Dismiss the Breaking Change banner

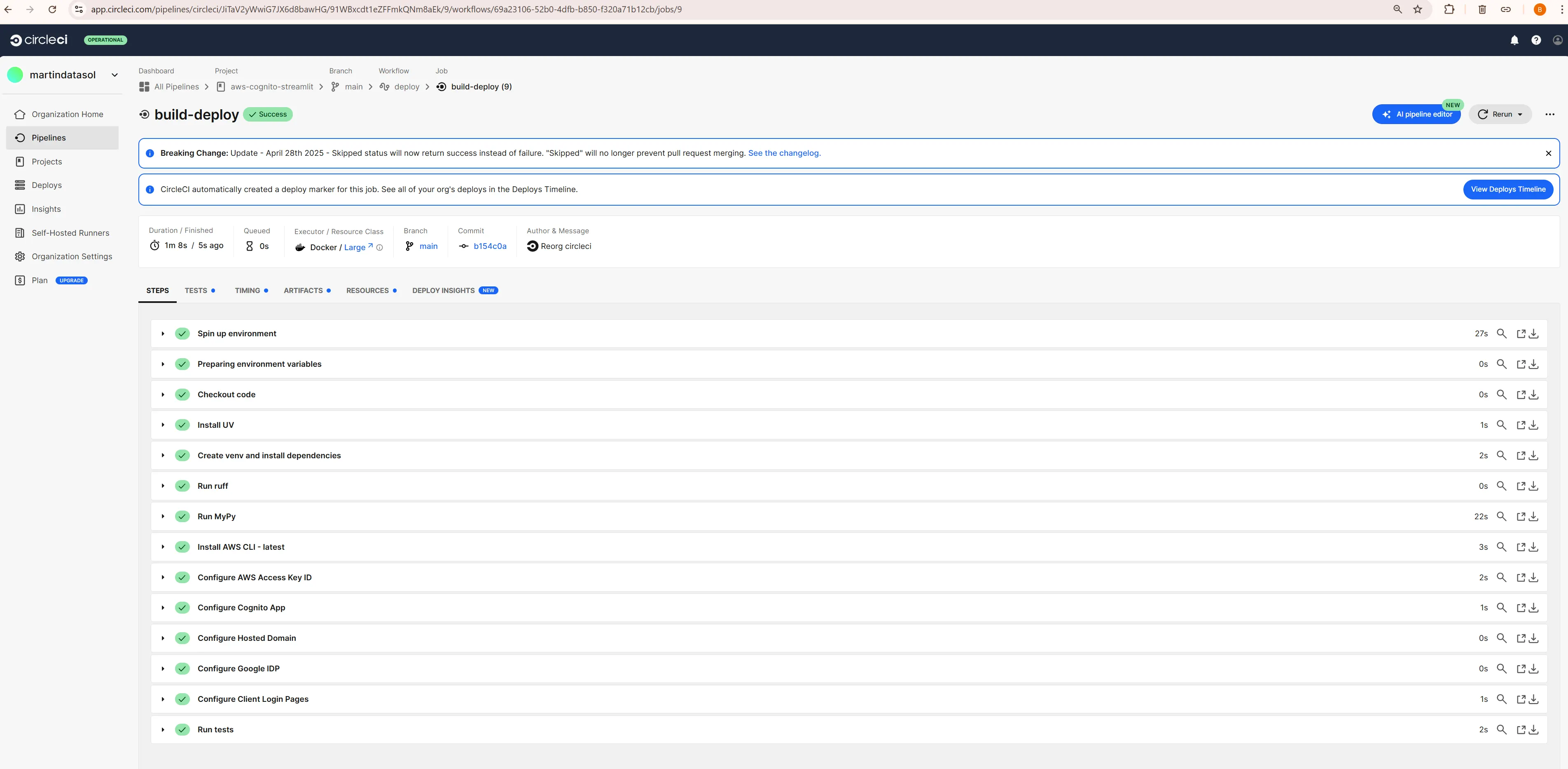[1549, 153]
